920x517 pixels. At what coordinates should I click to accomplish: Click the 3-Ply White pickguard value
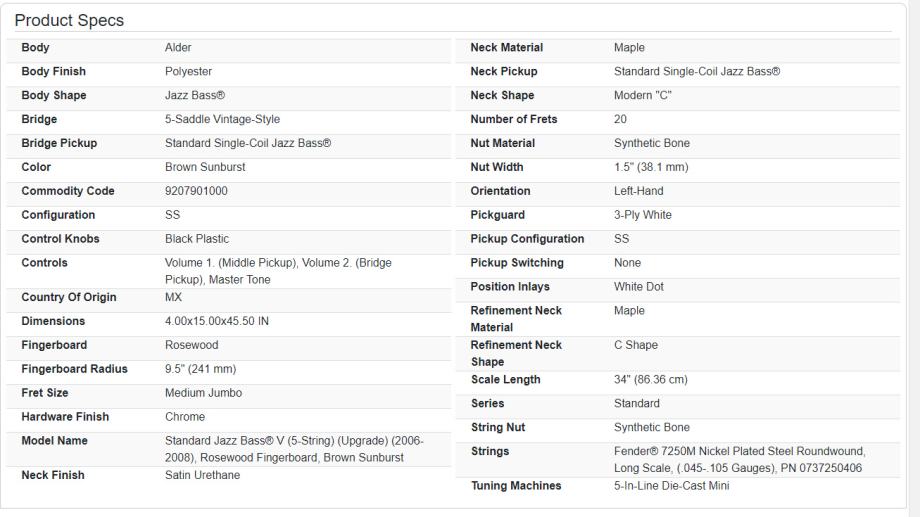(643, 216)
